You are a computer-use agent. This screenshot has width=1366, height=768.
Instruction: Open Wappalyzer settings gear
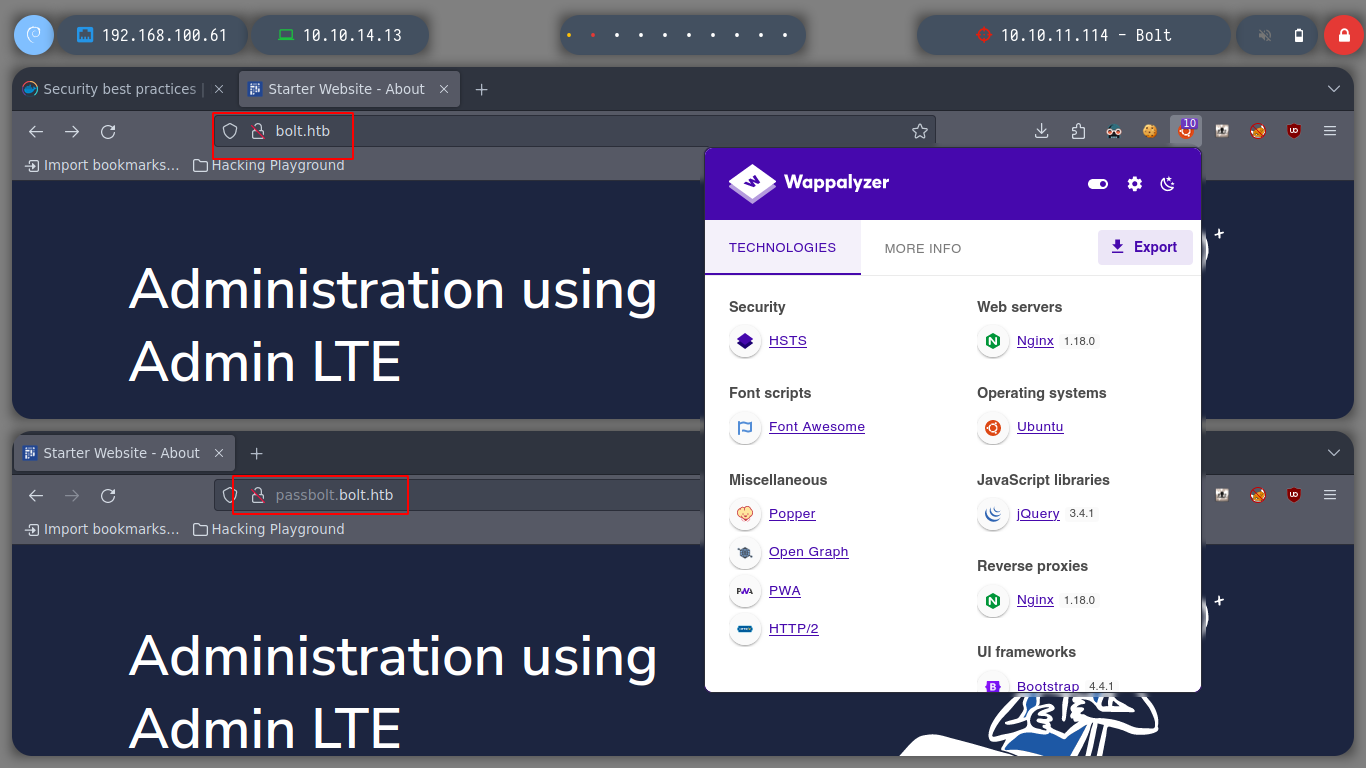[1134, 184]
